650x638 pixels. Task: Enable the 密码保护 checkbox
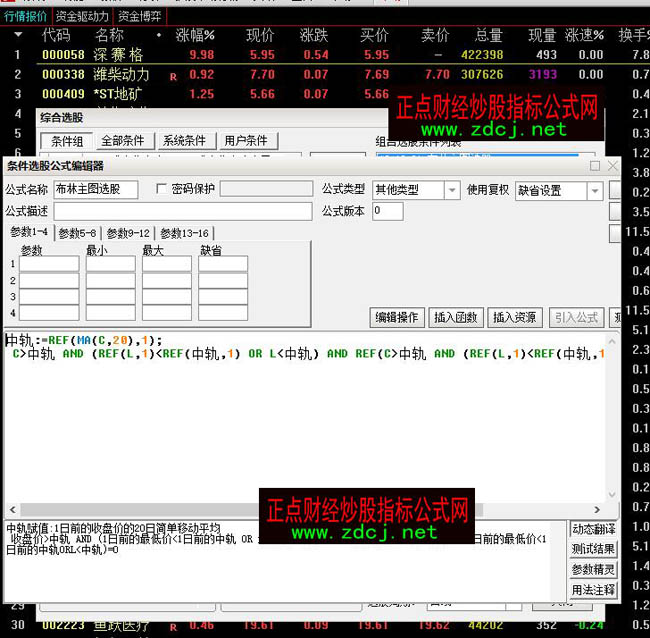pyautogui.click(x=163, y=189)
